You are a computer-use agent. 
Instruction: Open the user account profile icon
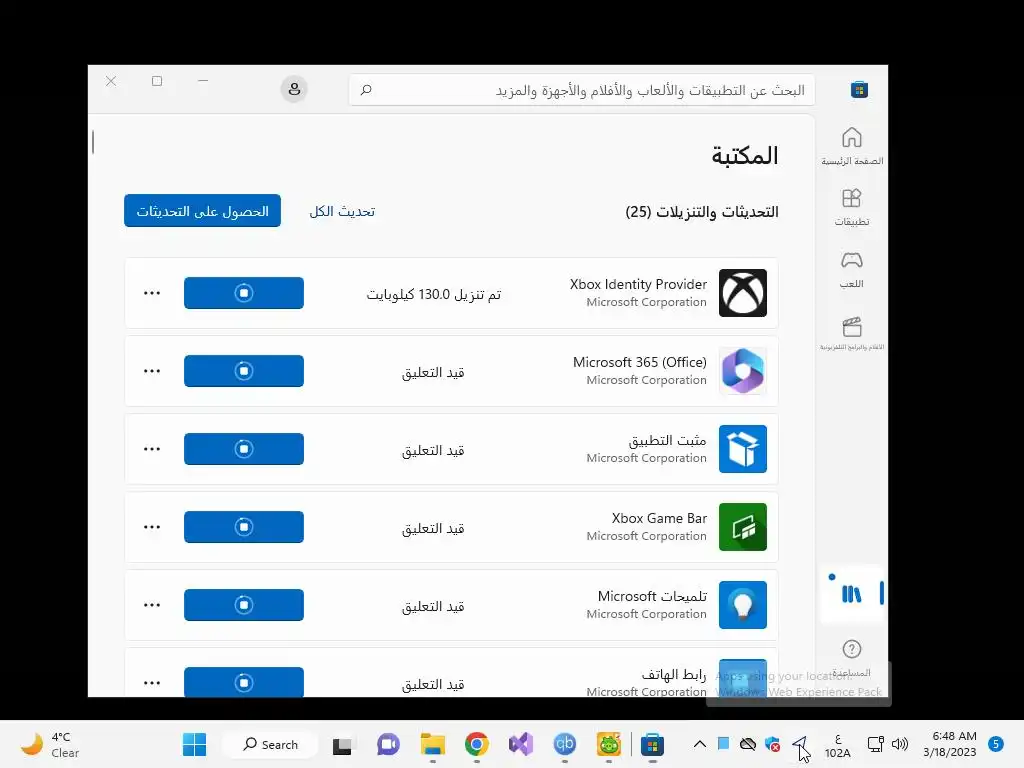[x=294, y=89]
